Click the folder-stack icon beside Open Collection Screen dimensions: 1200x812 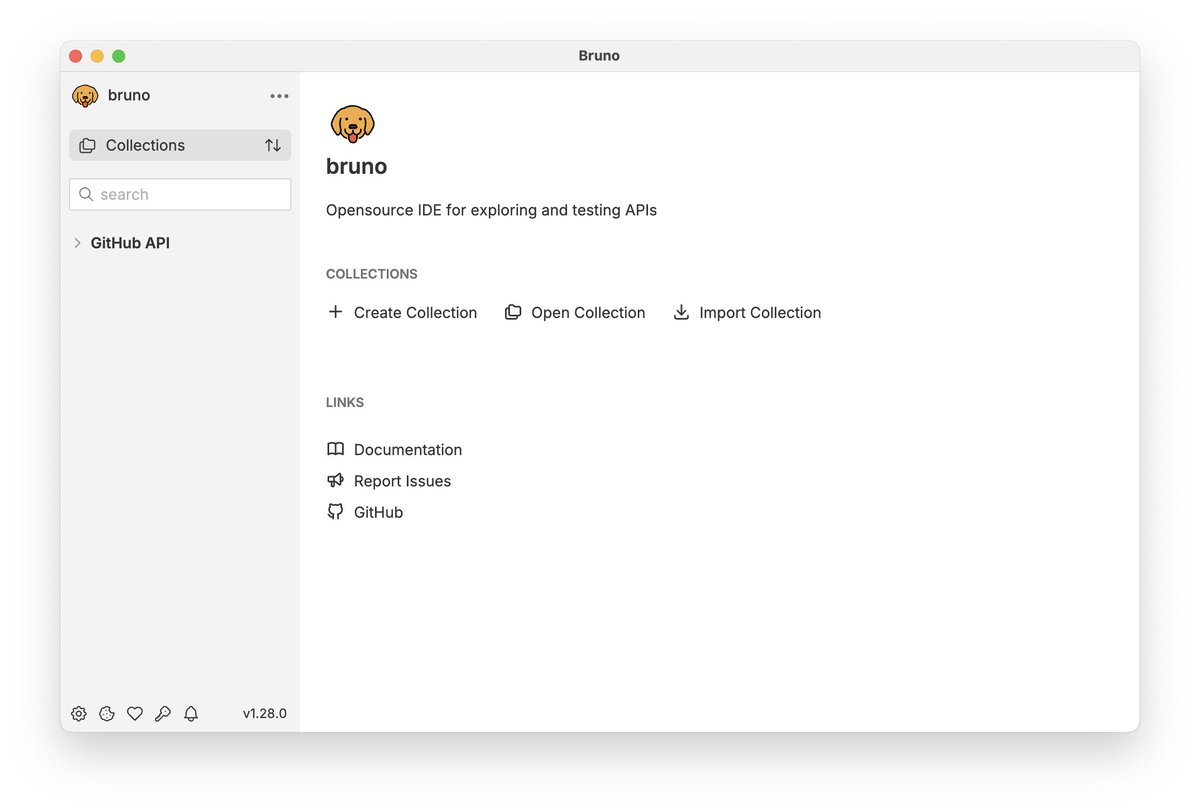(x=513, y=312)
